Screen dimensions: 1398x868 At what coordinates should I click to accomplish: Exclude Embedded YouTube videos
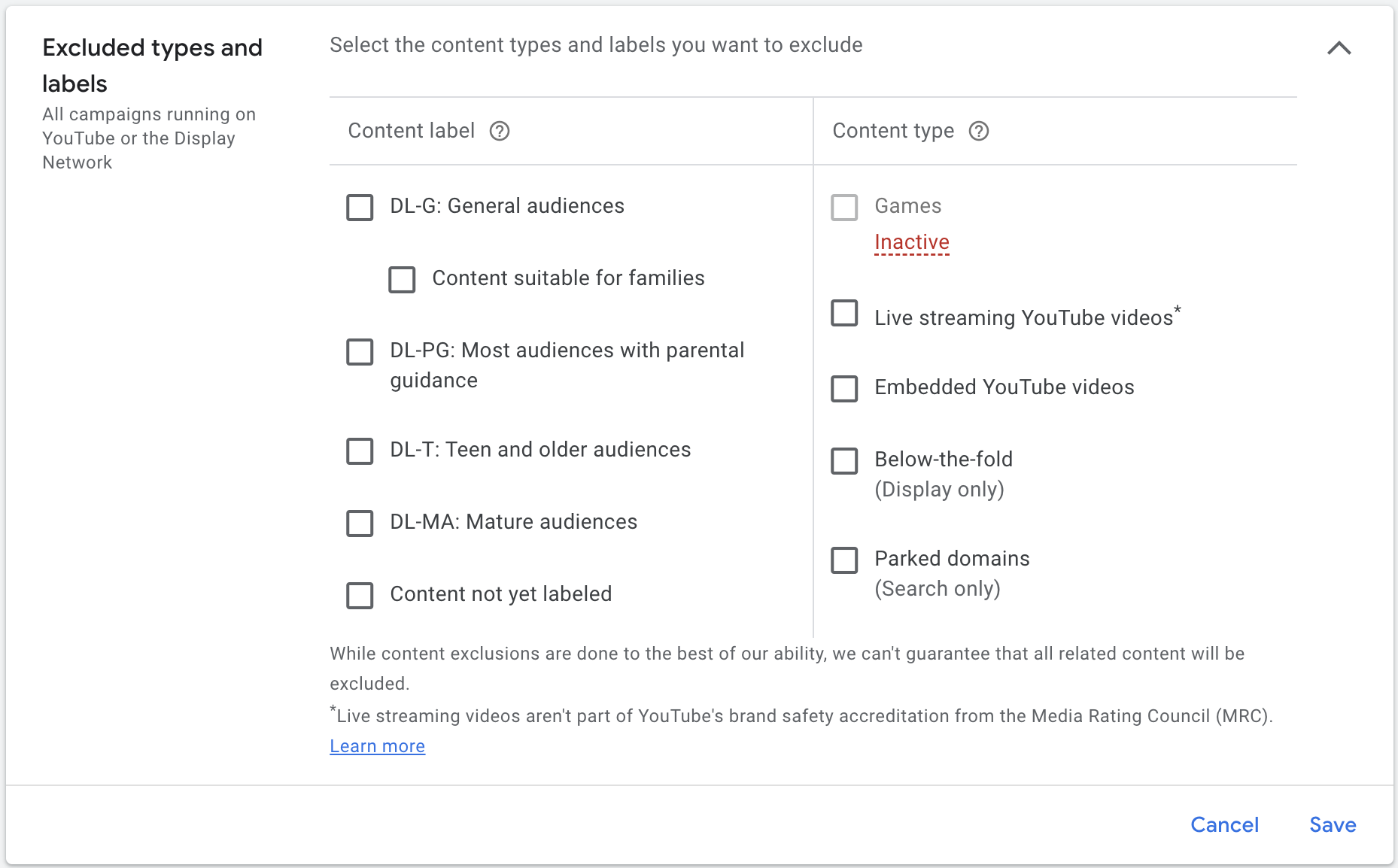[844, 389]
